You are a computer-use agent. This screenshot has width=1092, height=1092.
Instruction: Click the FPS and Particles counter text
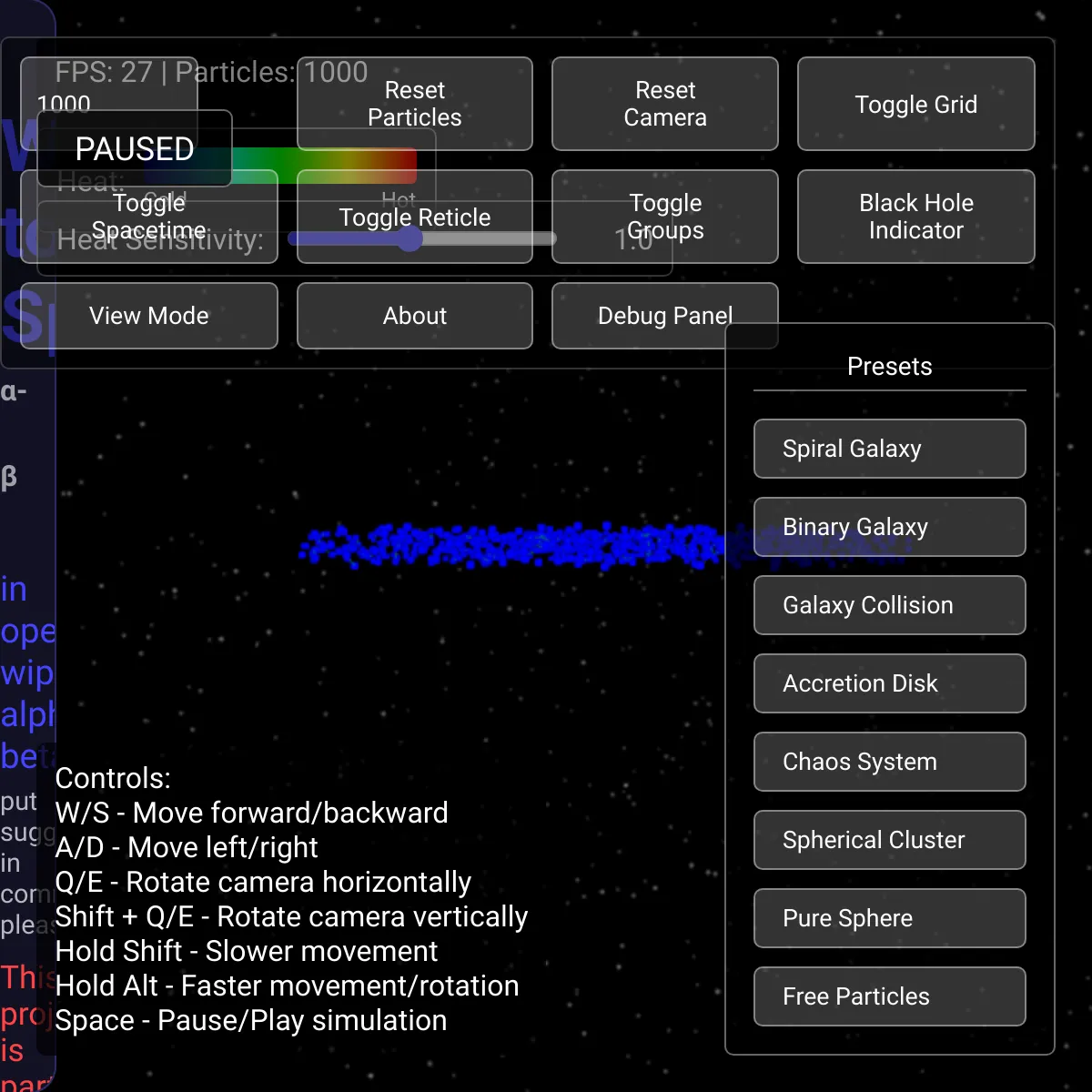211,72
